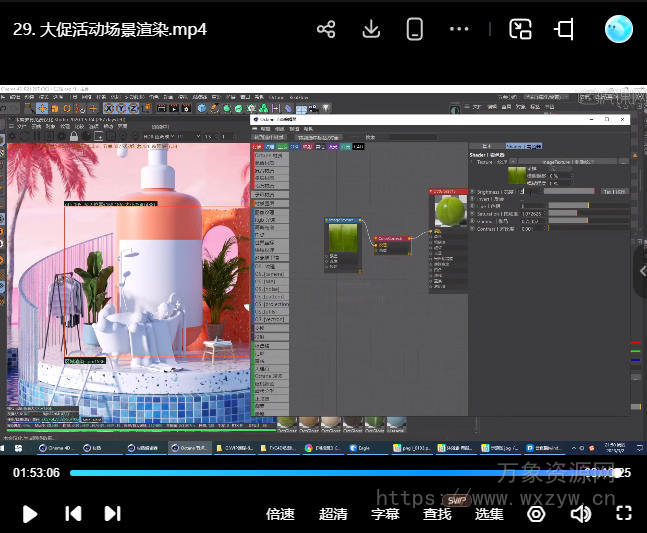Mute the volume speaker icon

click(x=580, y=514)
